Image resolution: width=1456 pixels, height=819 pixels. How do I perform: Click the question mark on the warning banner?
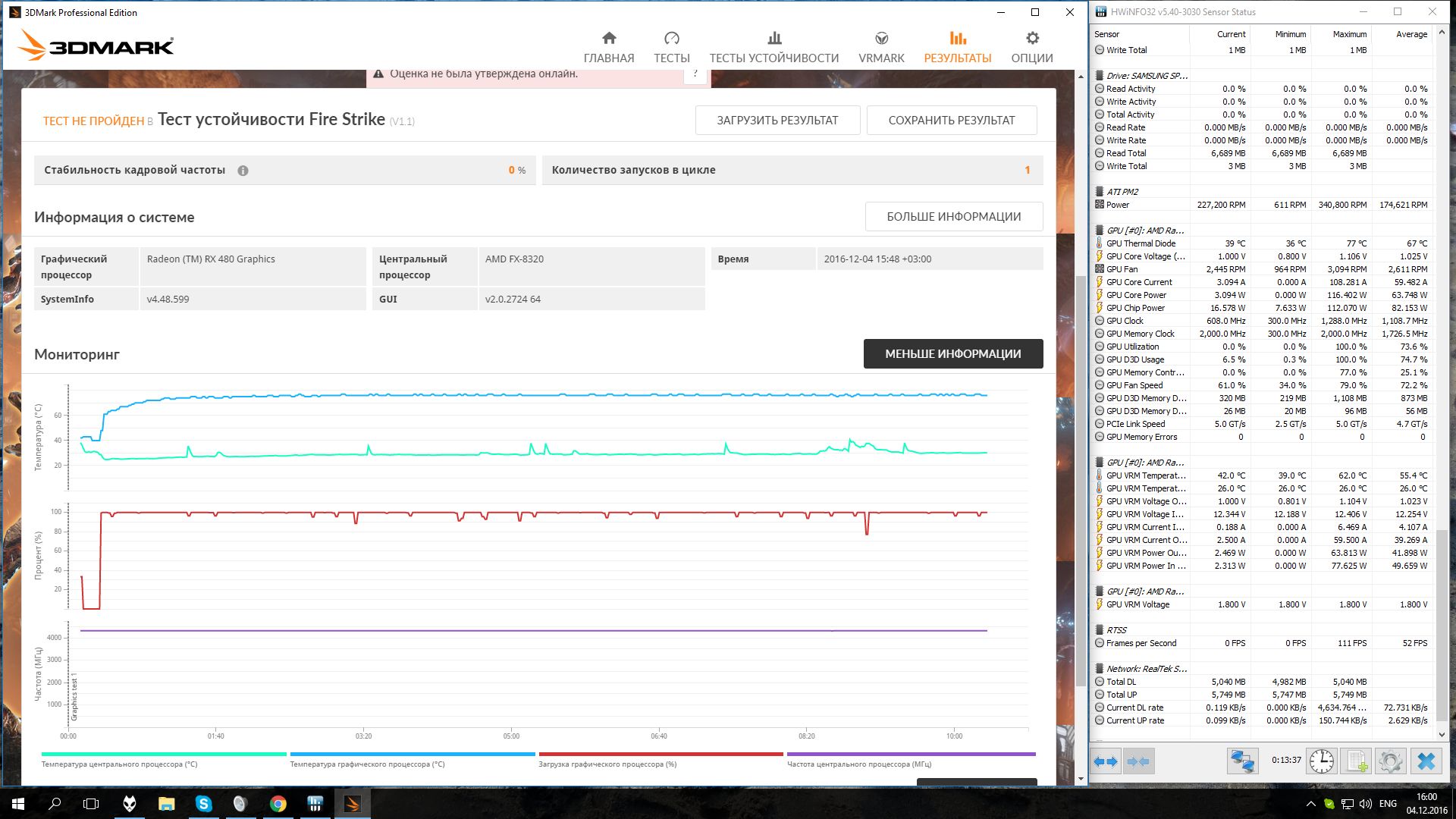pos(695,74)
